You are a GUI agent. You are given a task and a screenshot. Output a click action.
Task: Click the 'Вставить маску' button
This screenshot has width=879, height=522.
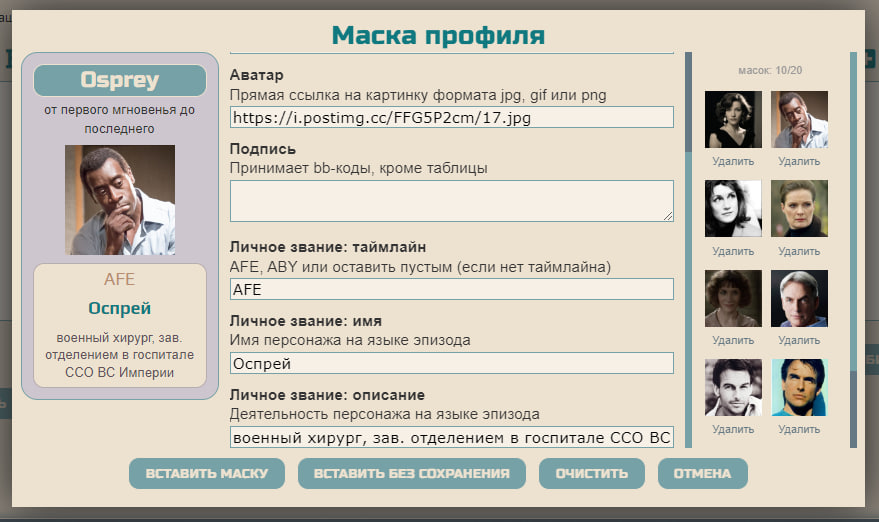click(x=207, y=473)
